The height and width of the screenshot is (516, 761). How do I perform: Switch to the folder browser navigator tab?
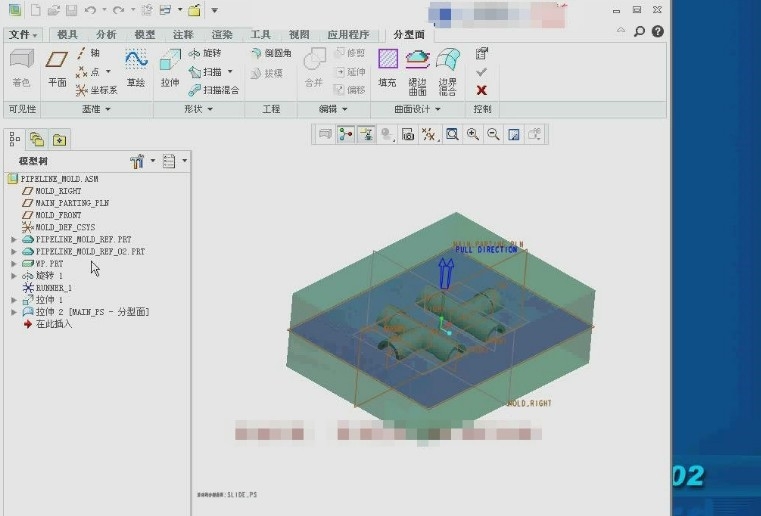37,140
